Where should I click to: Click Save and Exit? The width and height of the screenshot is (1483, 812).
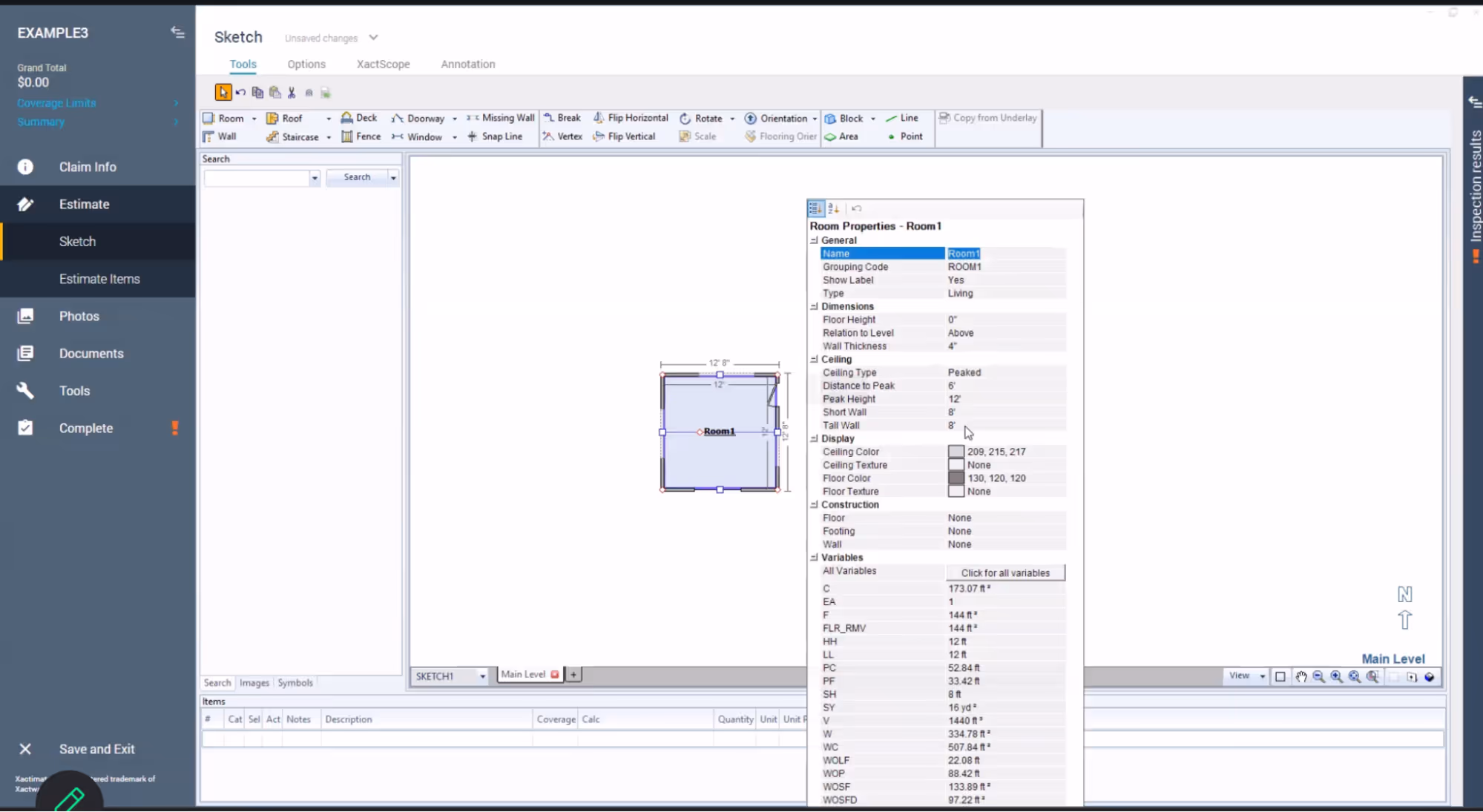click(96, 749)
